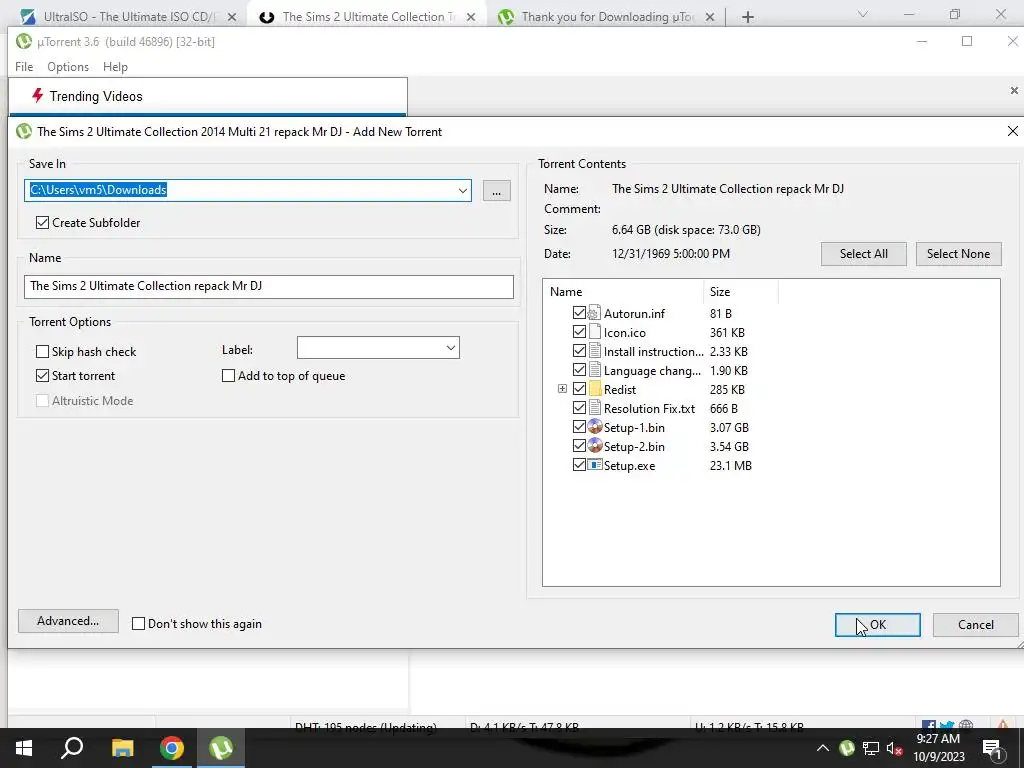The width and height of the screenshot is (1024, 768).
Task: Click the Redist folder icon
Action: click(594, 389)
